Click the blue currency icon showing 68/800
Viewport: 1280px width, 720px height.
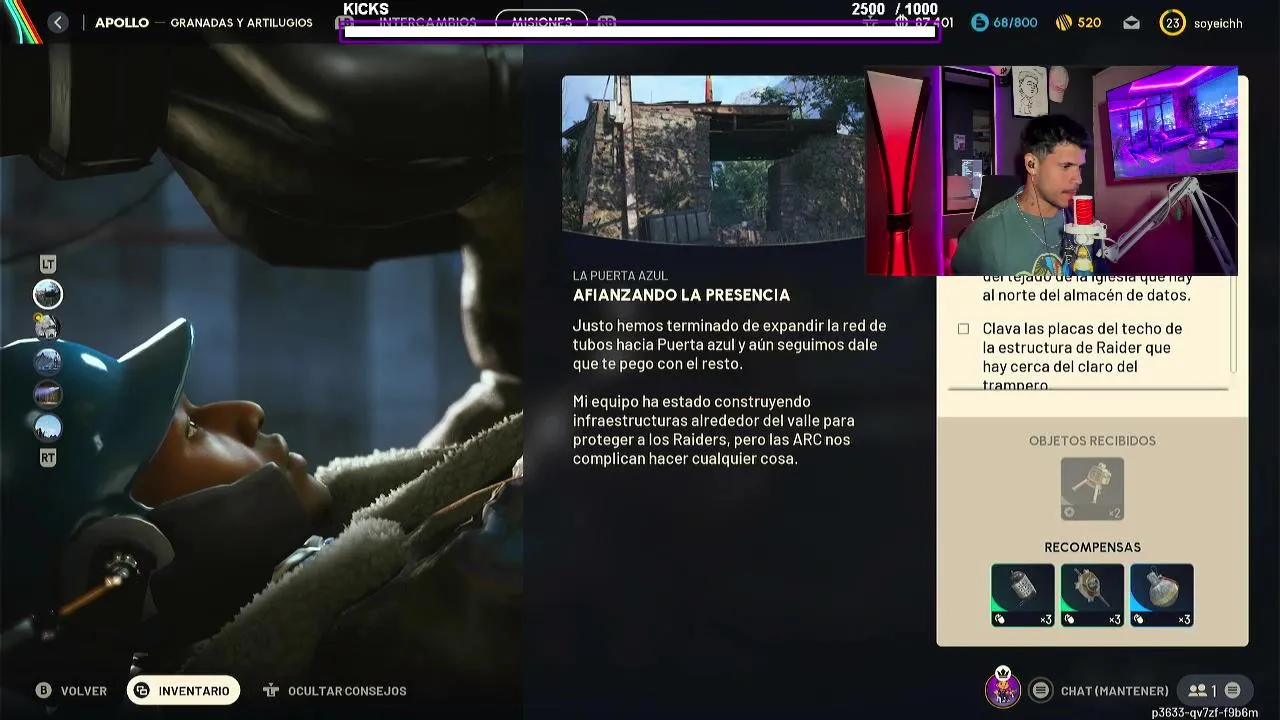point(980,22)
